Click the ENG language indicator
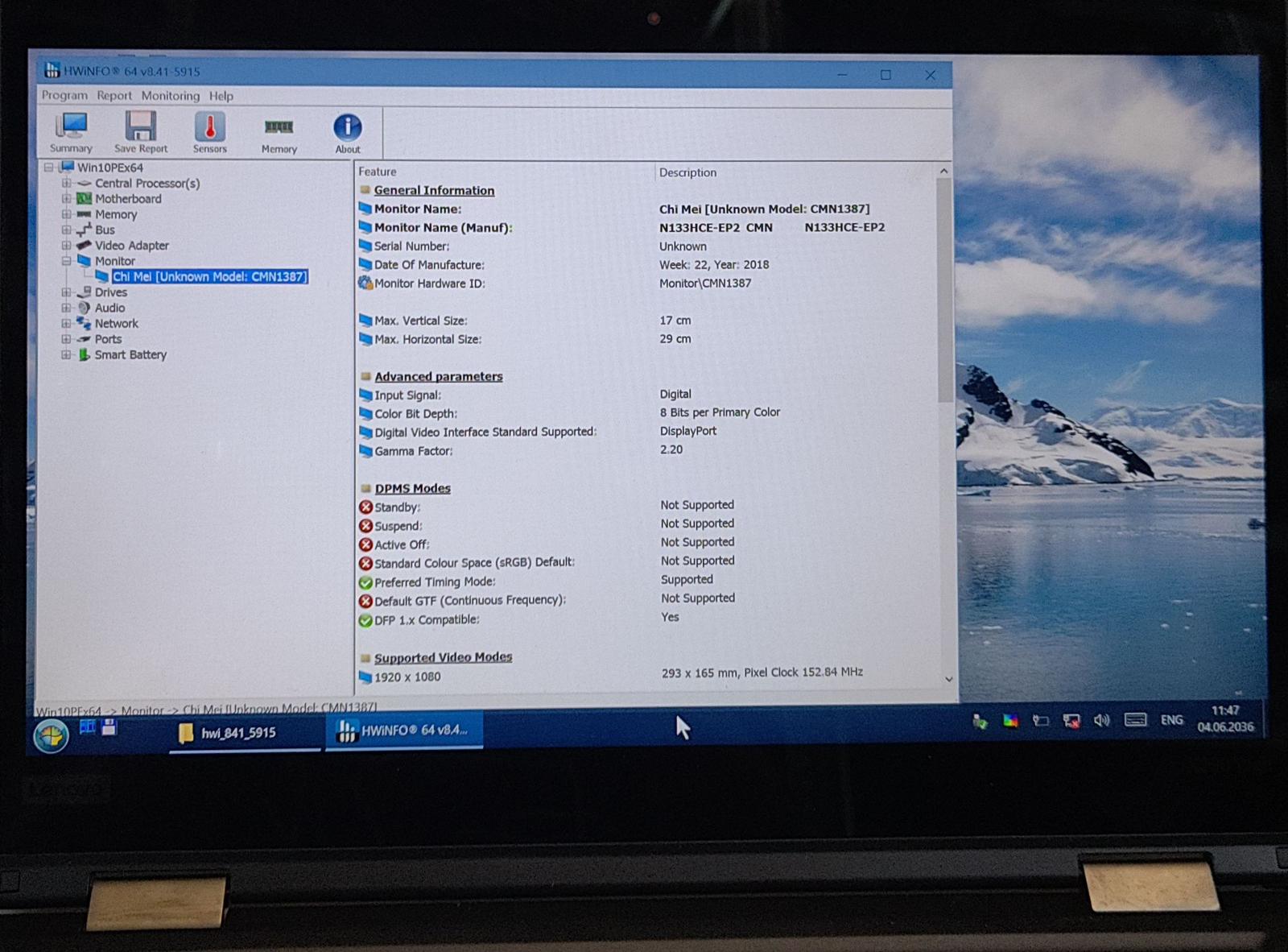The width and height of the screenshot is (1288, 952). point(1172,720)
